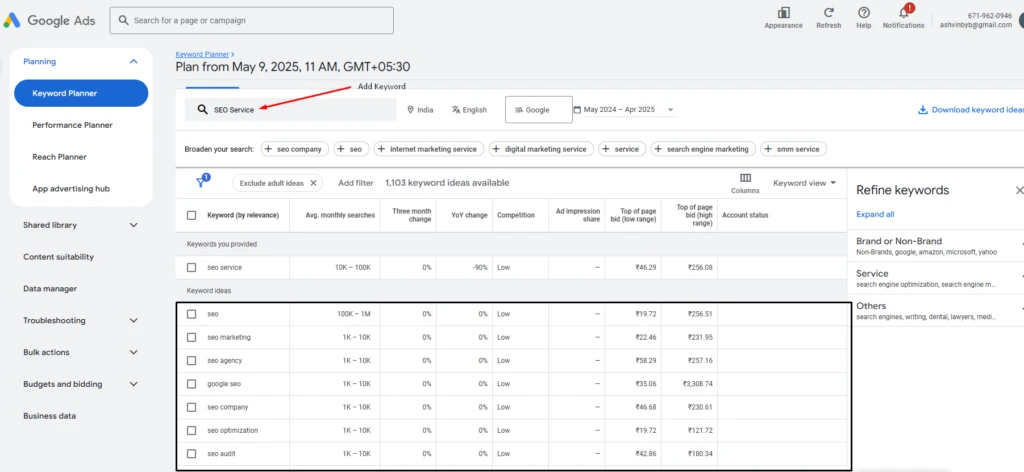The width and height of the screenshot is (1024, 472).
Task: Open the date range dropdown
Action: (x=626, y=110)
